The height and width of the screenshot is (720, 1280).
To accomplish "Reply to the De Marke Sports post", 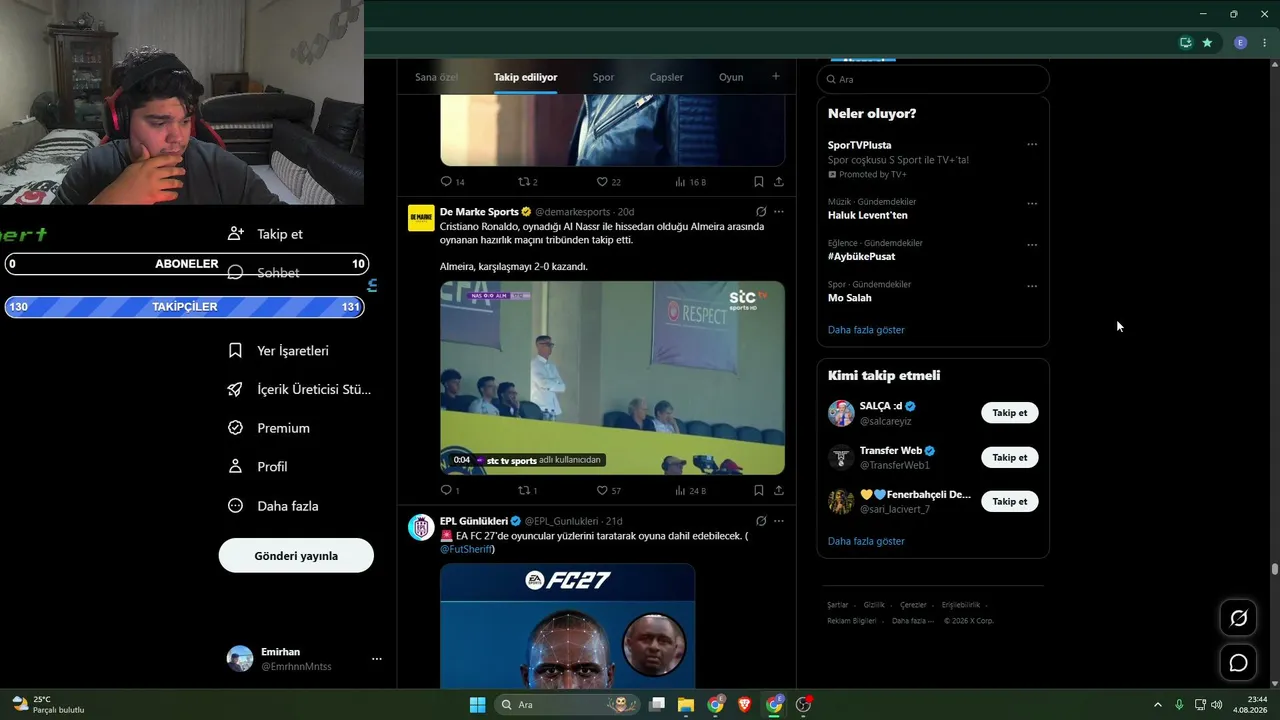I will point(446,491).
